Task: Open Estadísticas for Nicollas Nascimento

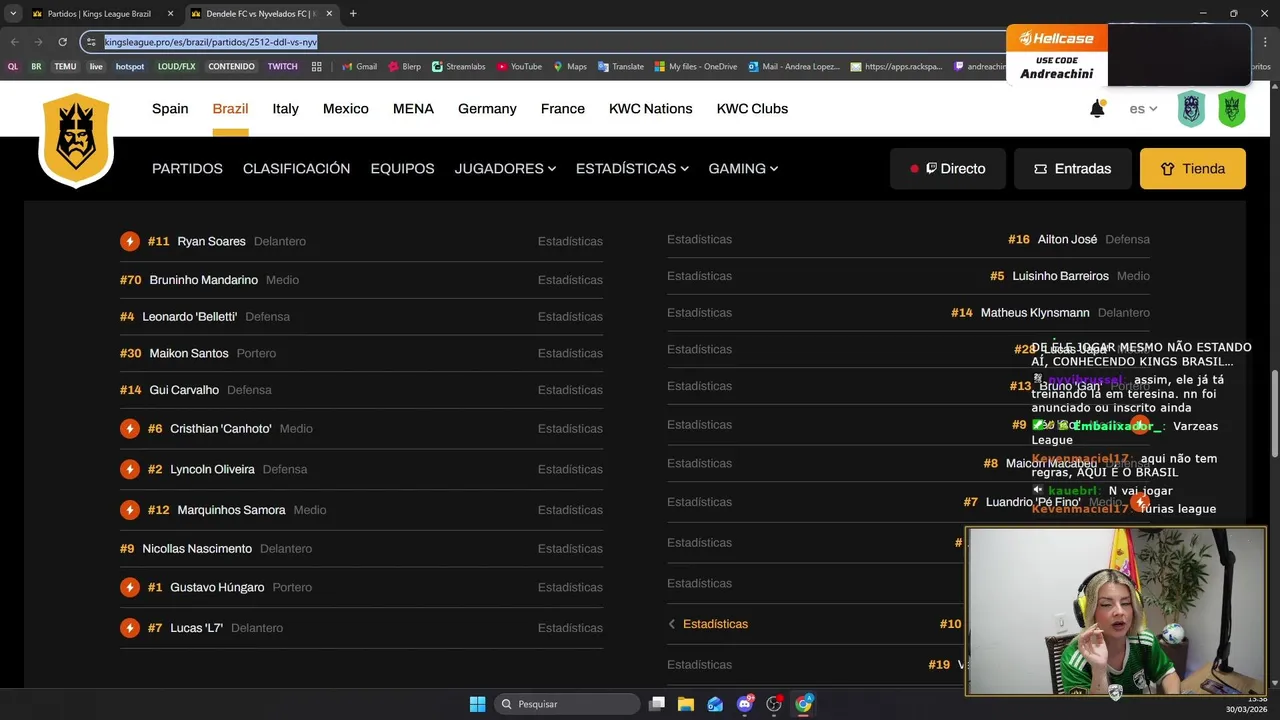Action: click(x=570, y=549)
